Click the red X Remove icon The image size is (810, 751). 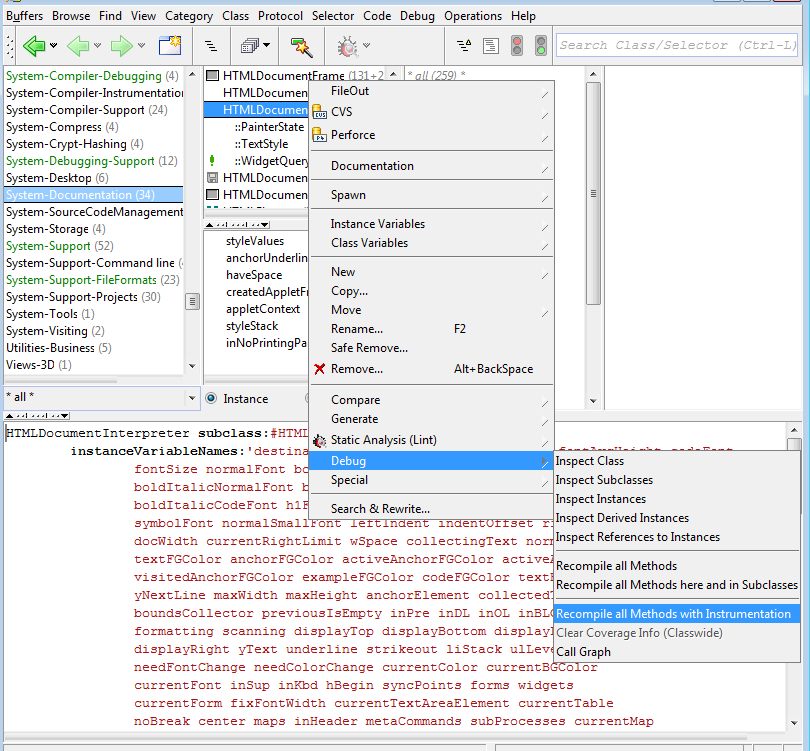point(320,369)
